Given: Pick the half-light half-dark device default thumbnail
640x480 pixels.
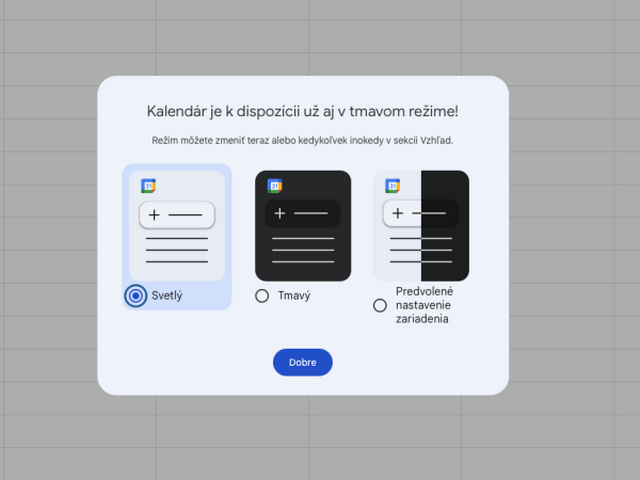Looking at the screenshot, I should click(x=421, y=226).
